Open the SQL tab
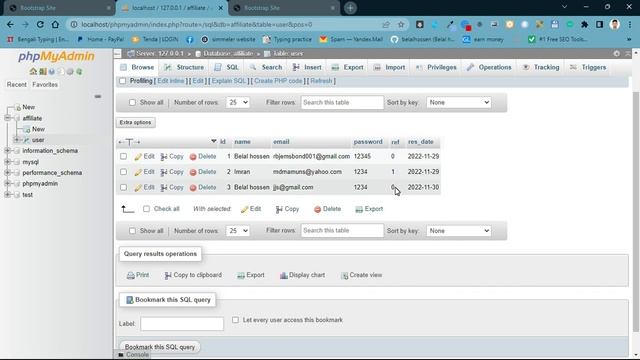Screen dimensions: 640x360 pos(227,67)
